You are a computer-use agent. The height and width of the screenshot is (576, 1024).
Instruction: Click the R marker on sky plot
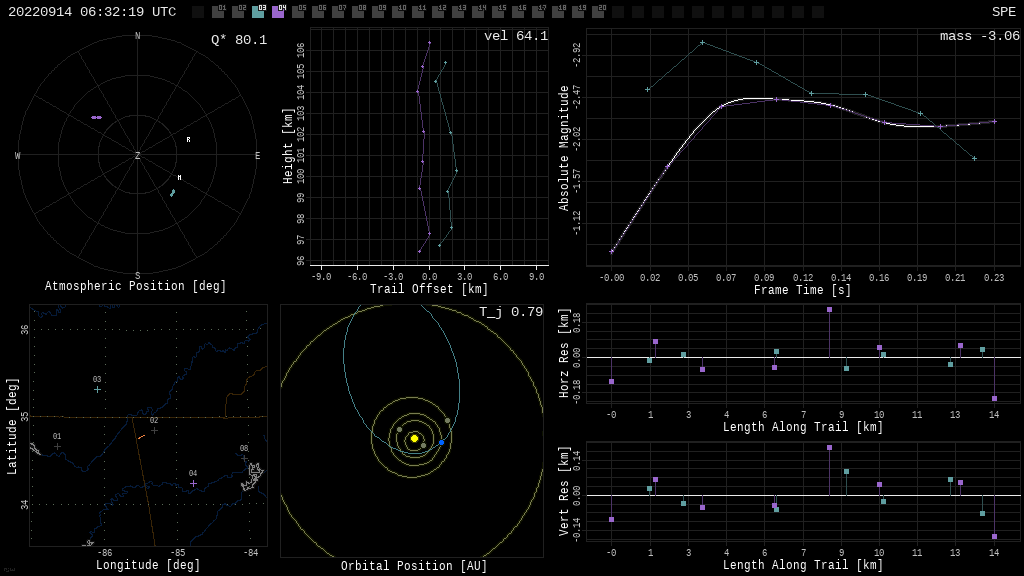[x=188, y=140]
